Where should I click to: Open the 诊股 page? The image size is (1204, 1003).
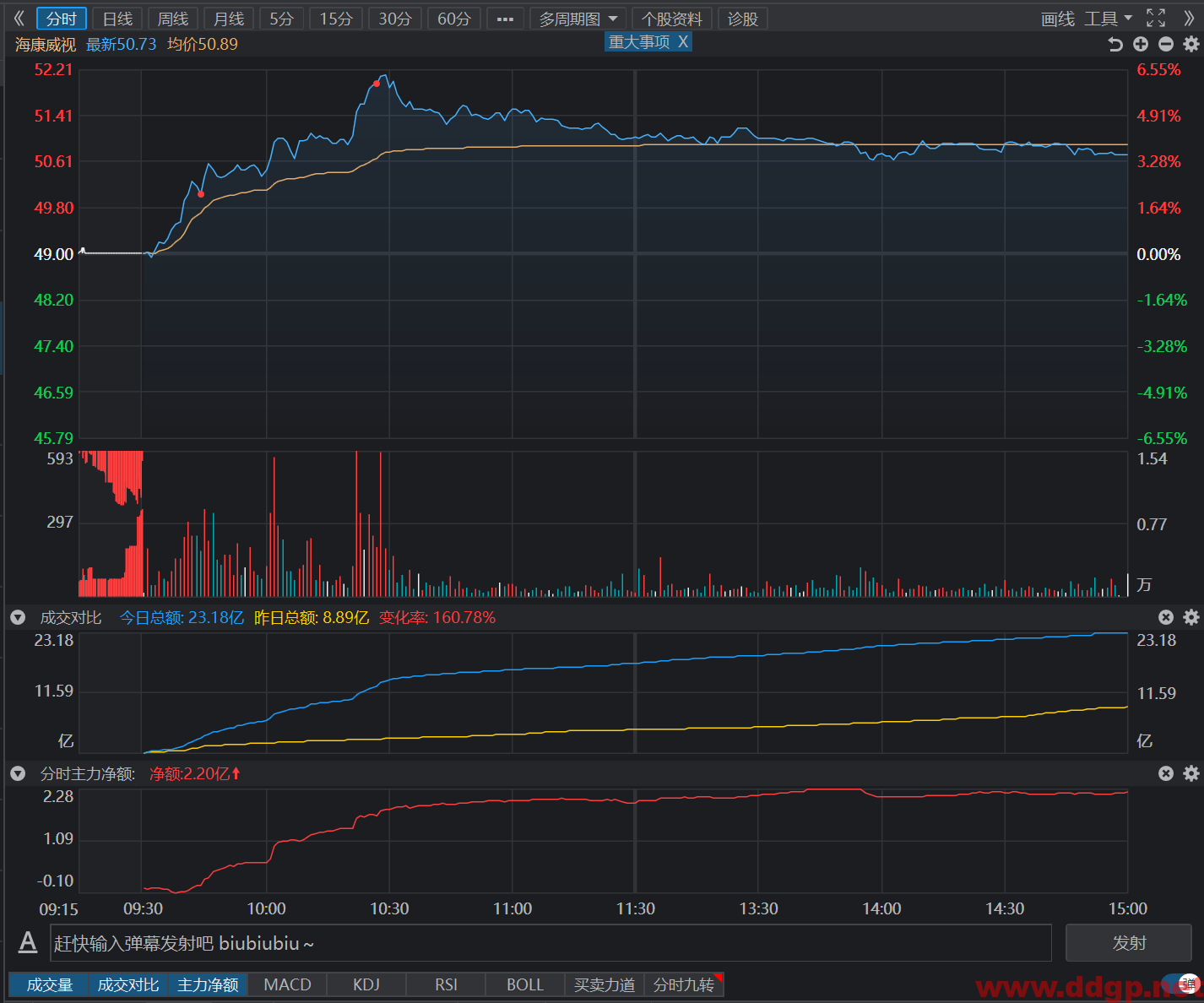(x=743, y=19)
